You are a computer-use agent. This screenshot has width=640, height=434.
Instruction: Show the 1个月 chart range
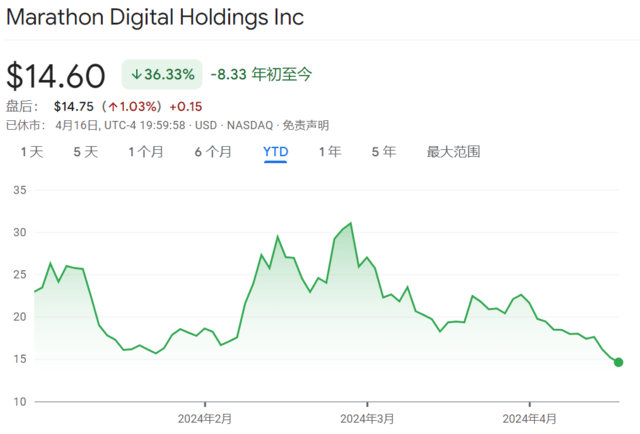tap(145, 152)
